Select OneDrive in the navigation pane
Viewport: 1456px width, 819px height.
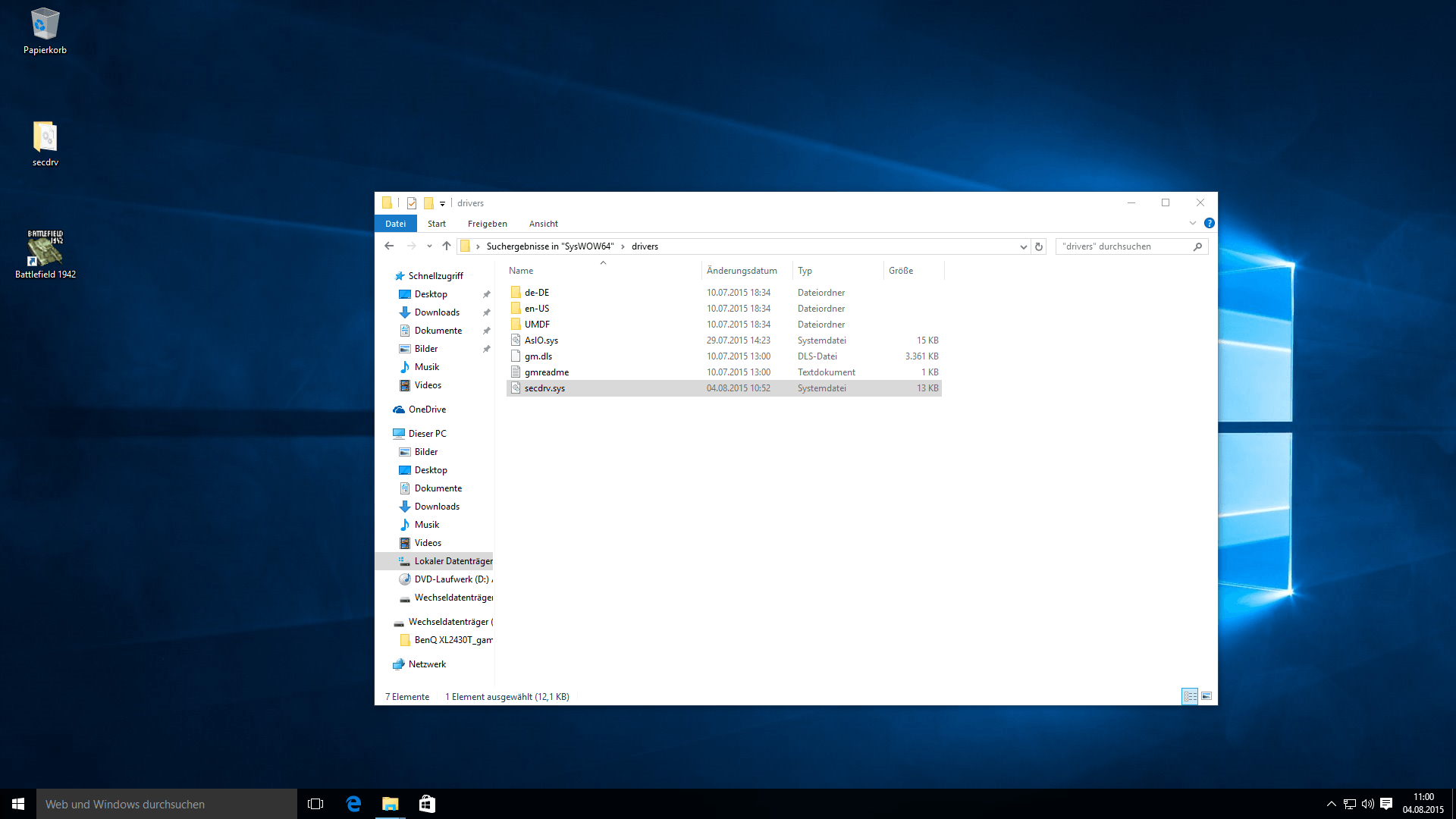427,409
